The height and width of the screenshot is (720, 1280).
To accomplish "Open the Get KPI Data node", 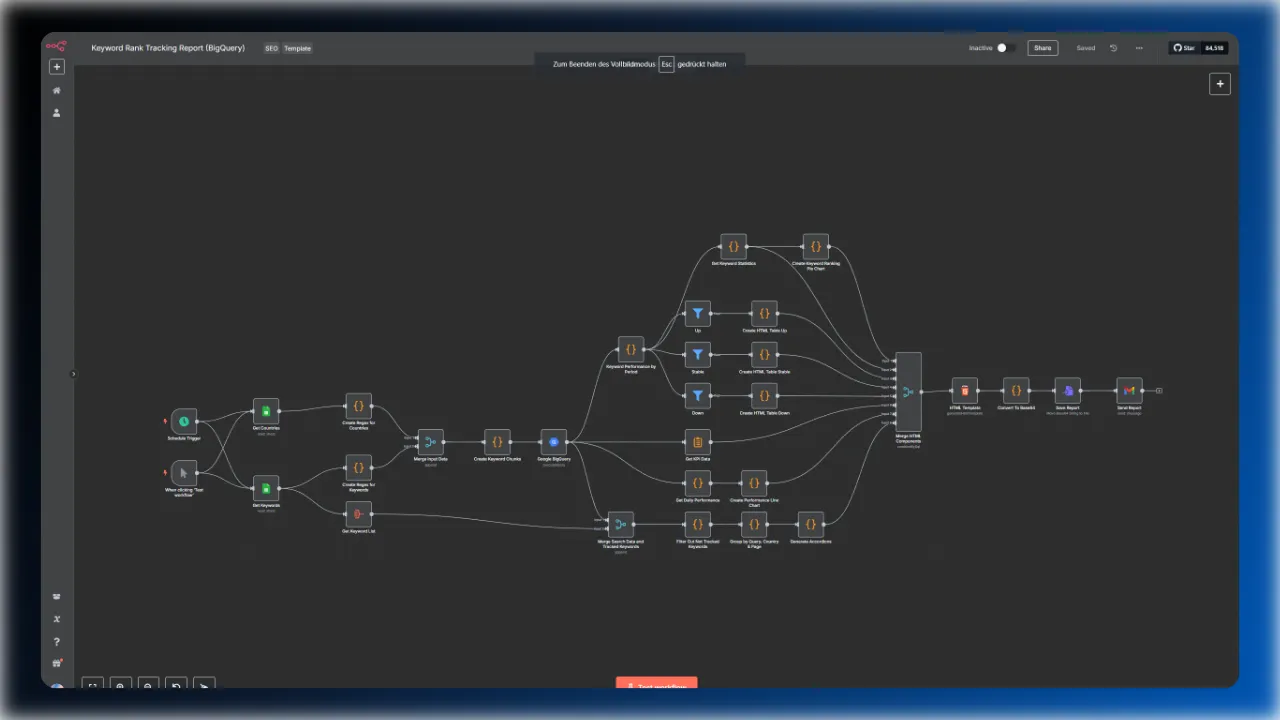I will [698, 442].
